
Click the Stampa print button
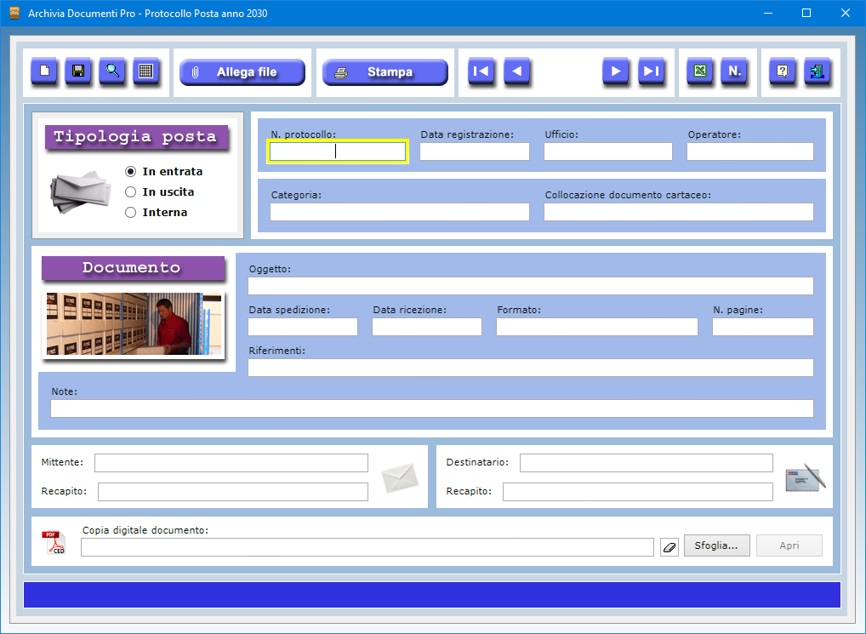[x=385, y=72]
